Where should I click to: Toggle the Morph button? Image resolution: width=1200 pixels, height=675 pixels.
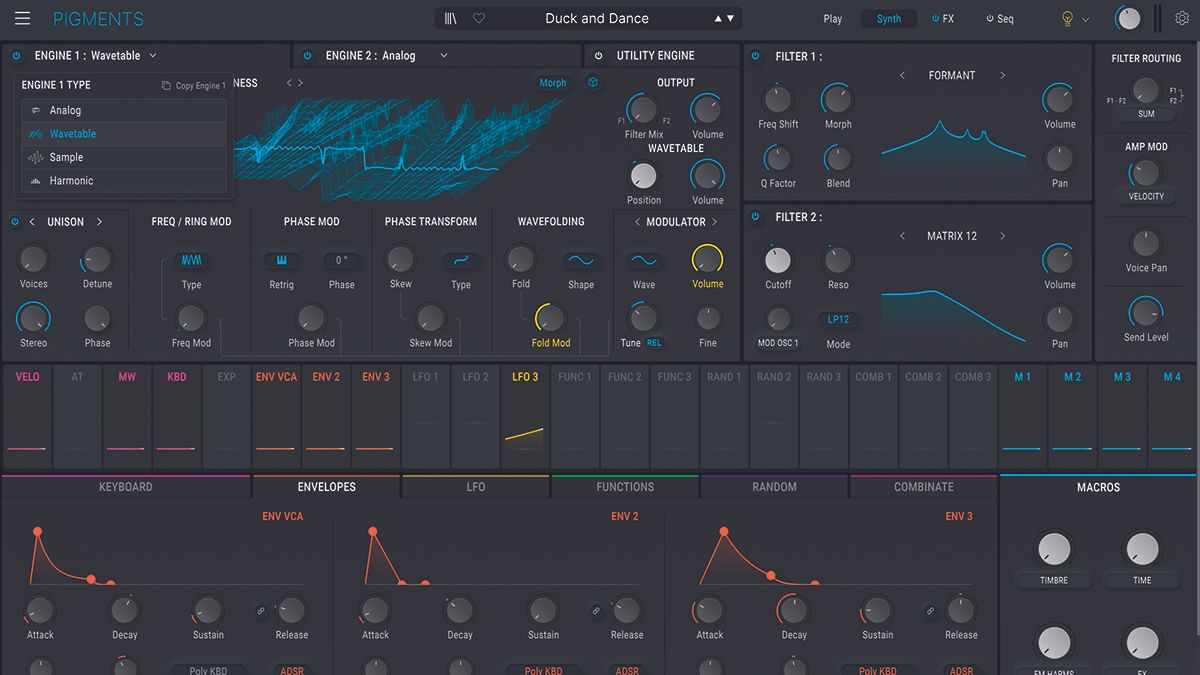(552, 83)
